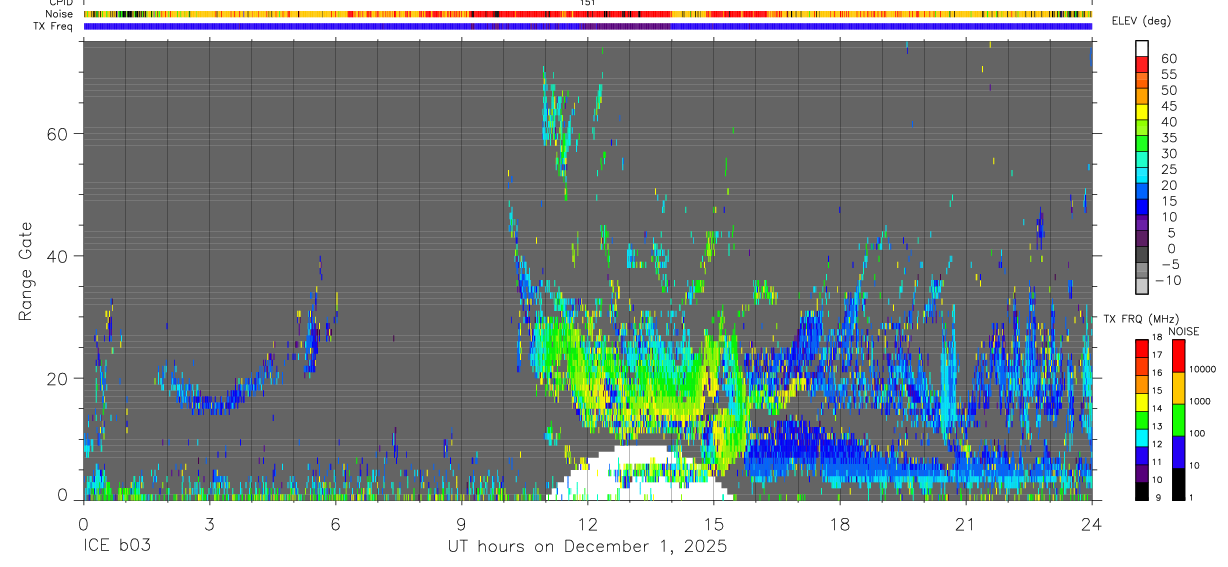Click the -10 label on ELEV colorbar
Viewport: 1228px width, 567px height.
click(x=1166, y=280)
